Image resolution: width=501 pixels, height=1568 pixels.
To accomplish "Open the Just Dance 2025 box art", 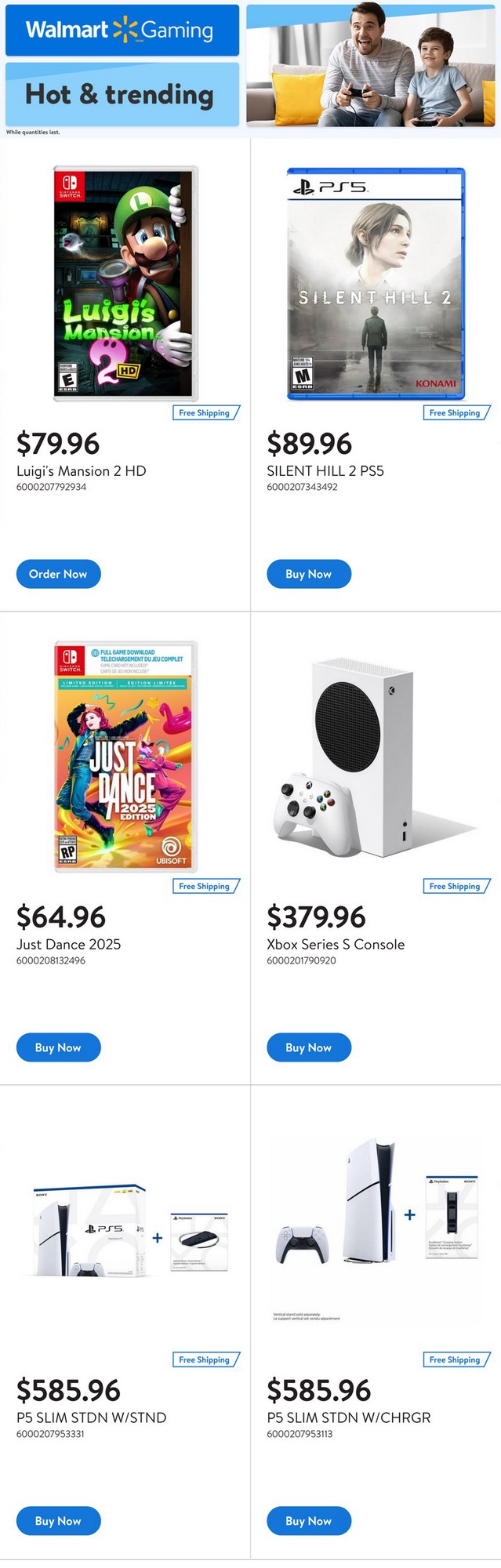I will (x=125, y=757).
